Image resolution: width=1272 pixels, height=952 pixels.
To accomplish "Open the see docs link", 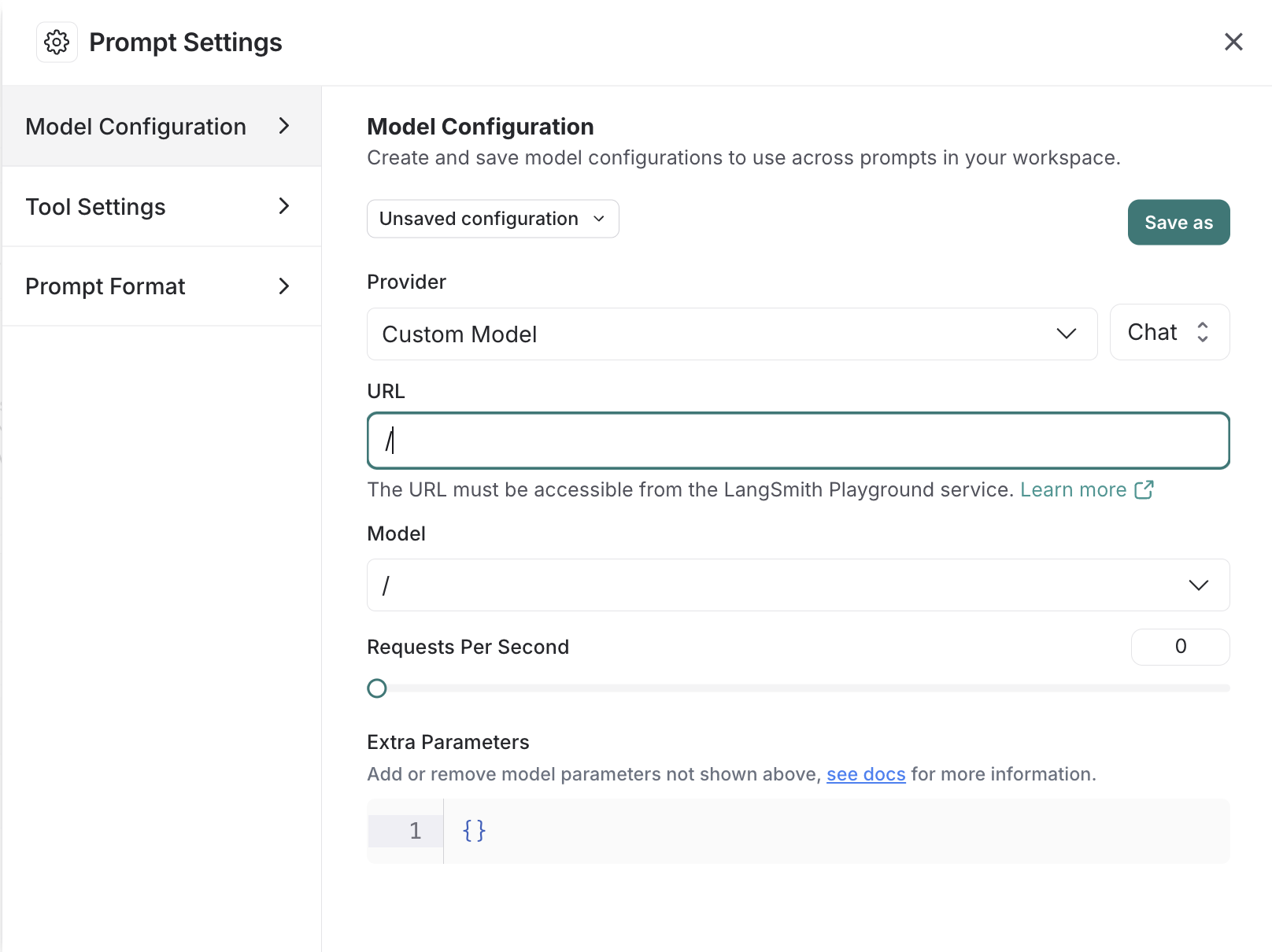I will pos(866,774).
